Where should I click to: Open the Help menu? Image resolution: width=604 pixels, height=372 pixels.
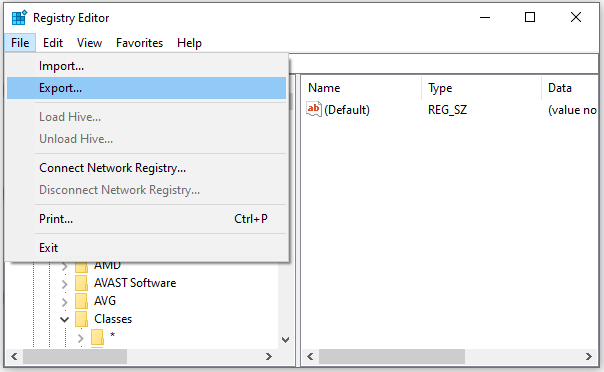(x=189, y=43)
